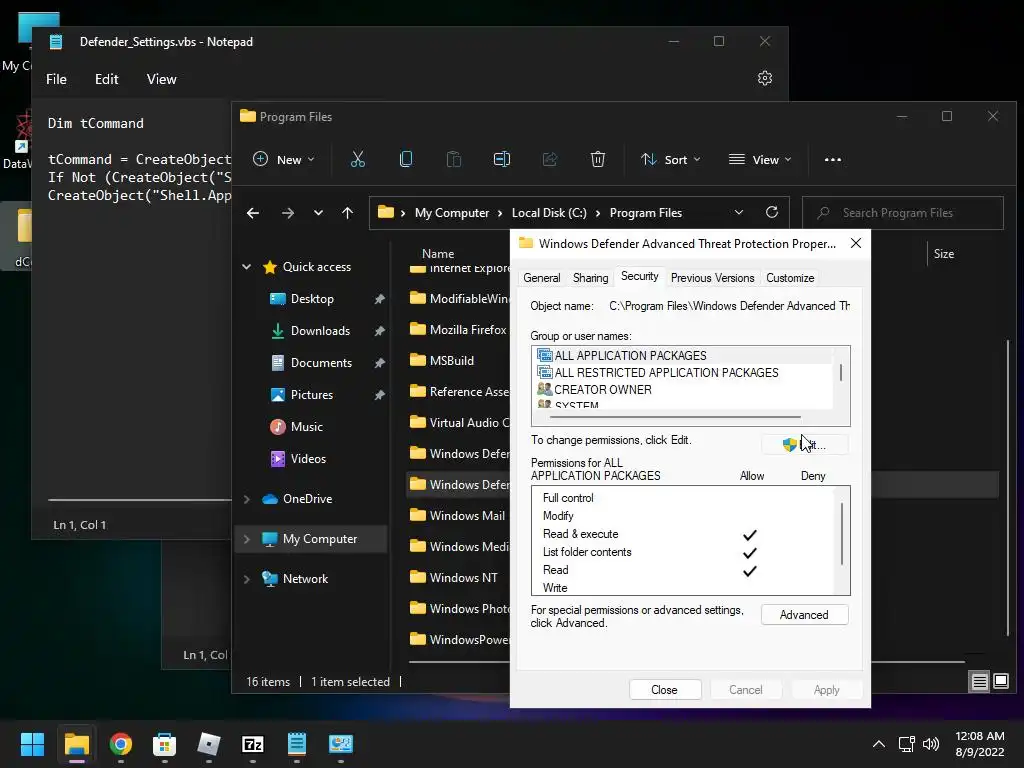Switch to the General tab in Properties
Screen dimensions: 1024x768
pos(541,278)
